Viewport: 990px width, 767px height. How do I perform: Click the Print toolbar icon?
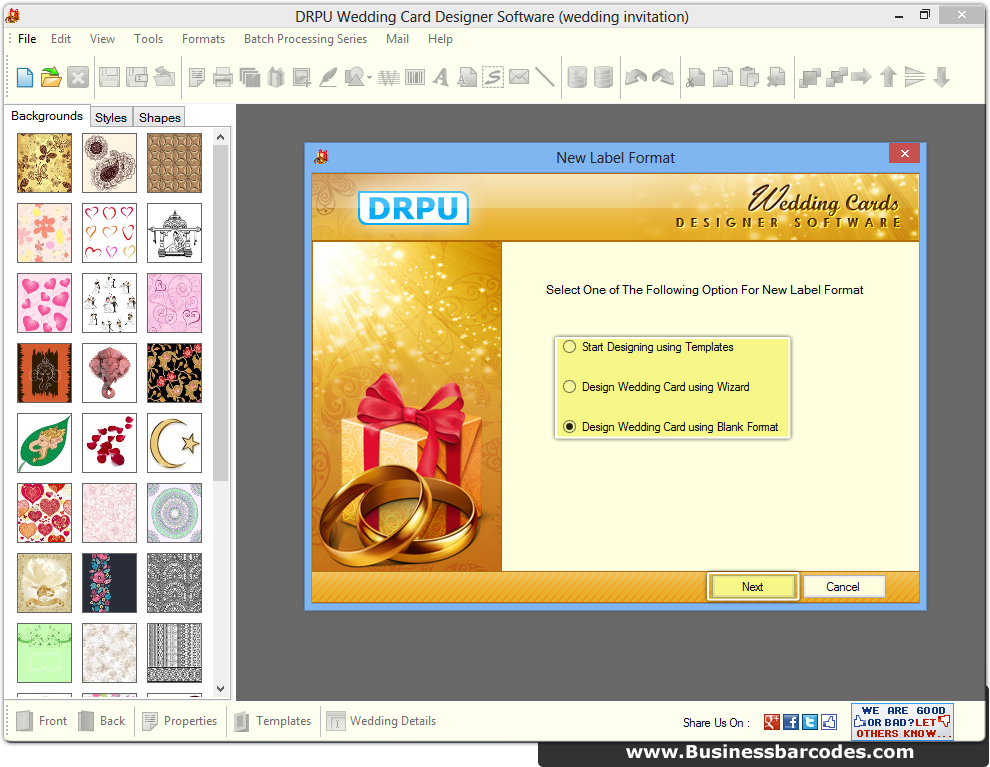point(223,78)
